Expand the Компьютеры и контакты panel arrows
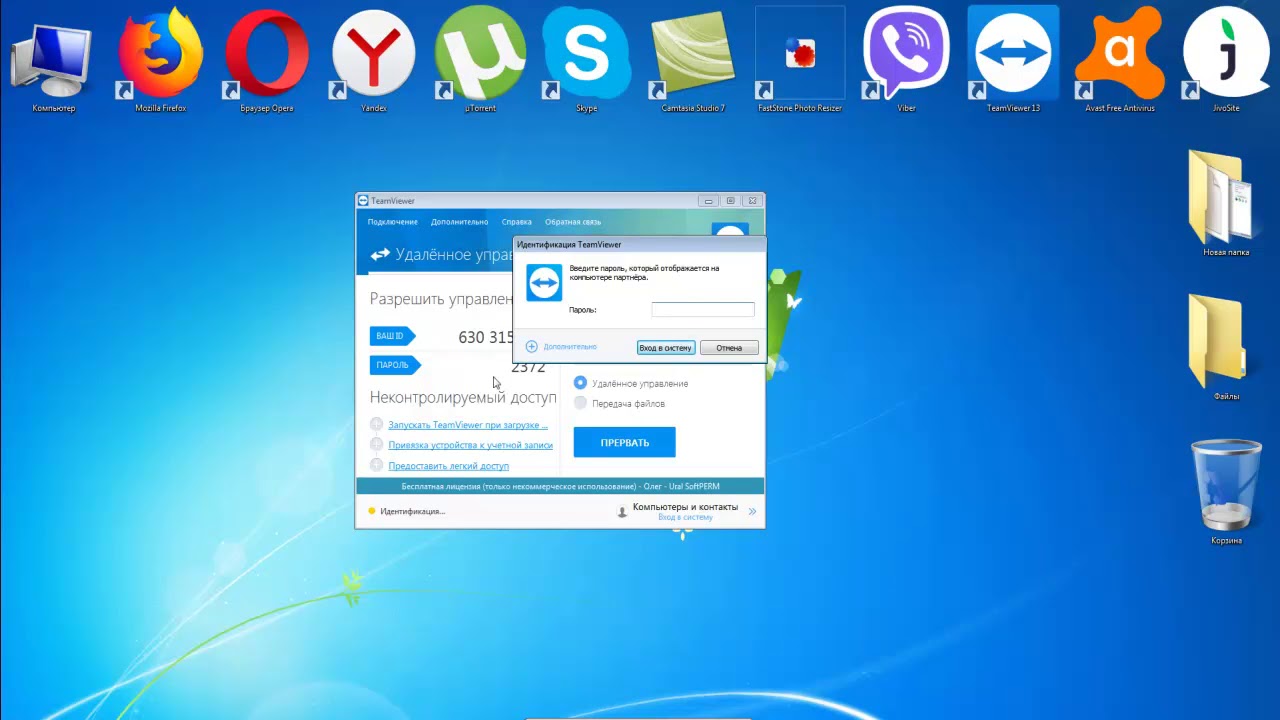The height and width of the screenshot is (720, 1280). point(752,511)
